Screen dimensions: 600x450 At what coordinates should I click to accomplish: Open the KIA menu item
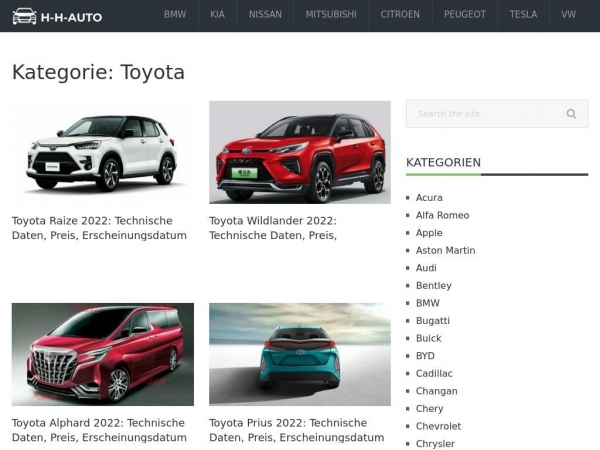pos(217,15)
